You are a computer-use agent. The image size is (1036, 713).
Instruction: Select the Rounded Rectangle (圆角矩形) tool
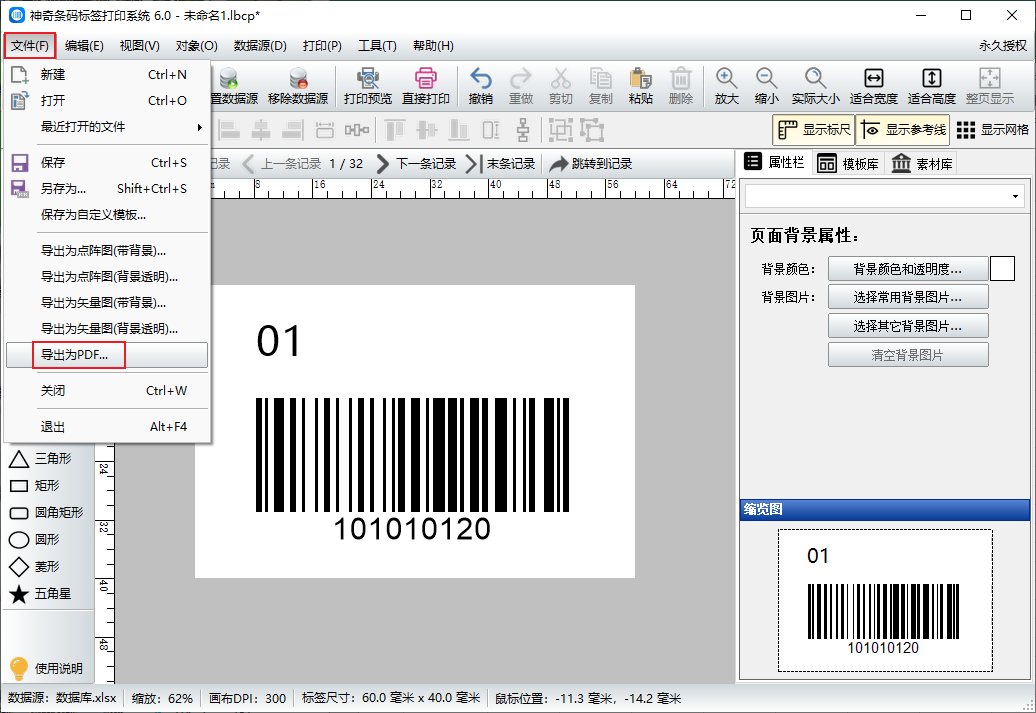(46, 513)
